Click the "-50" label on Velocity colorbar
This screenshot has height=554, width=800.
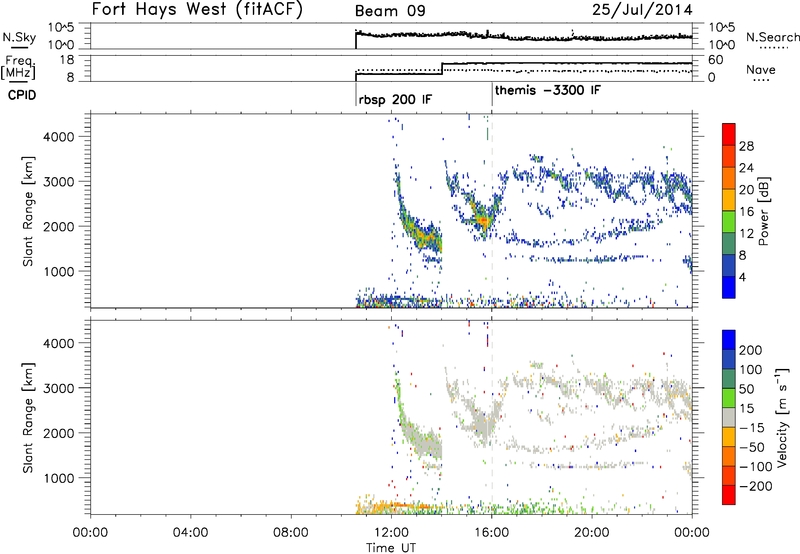(x=752, y=447)
